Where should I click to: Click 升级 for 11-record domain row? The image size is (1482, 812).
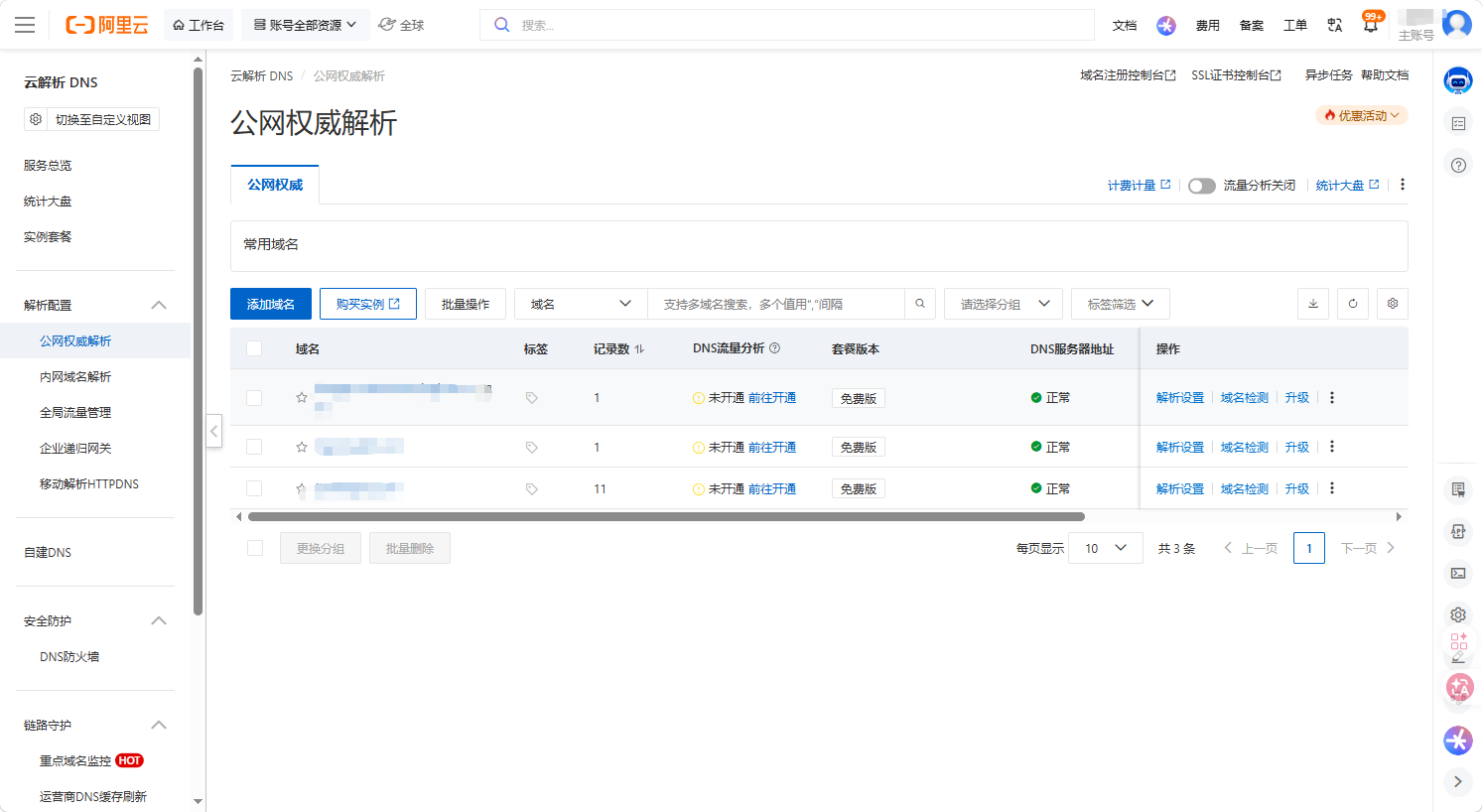coord(1297,488)
